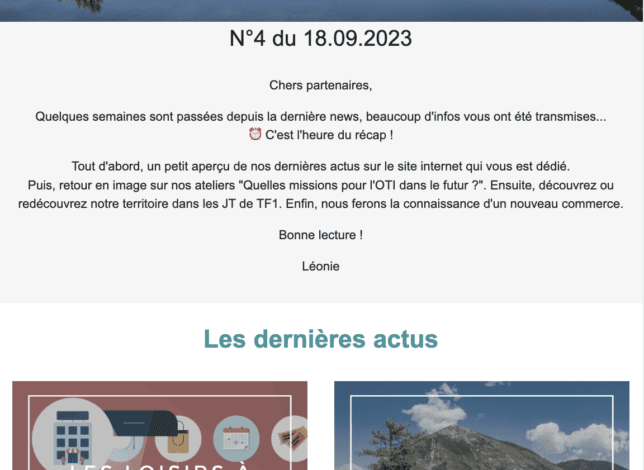This screenshot has width=644, height=470.
Task: Click the "Tout d'abord, un petit aperçu" sentence
Action: (x=321, y=165)
